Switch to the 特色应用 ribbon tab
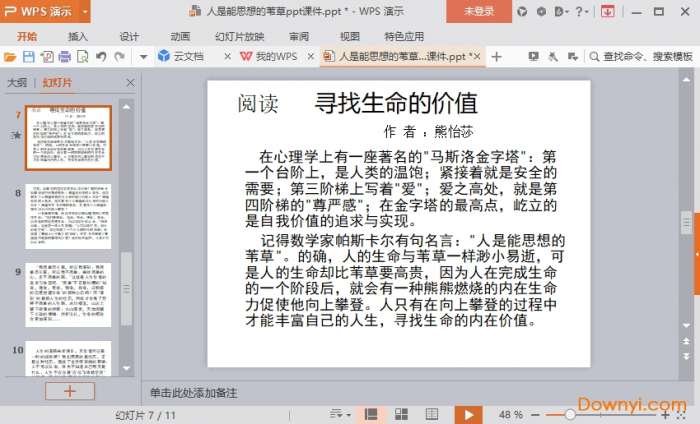This screenshot has width=700, height=424. coord(404,37)
